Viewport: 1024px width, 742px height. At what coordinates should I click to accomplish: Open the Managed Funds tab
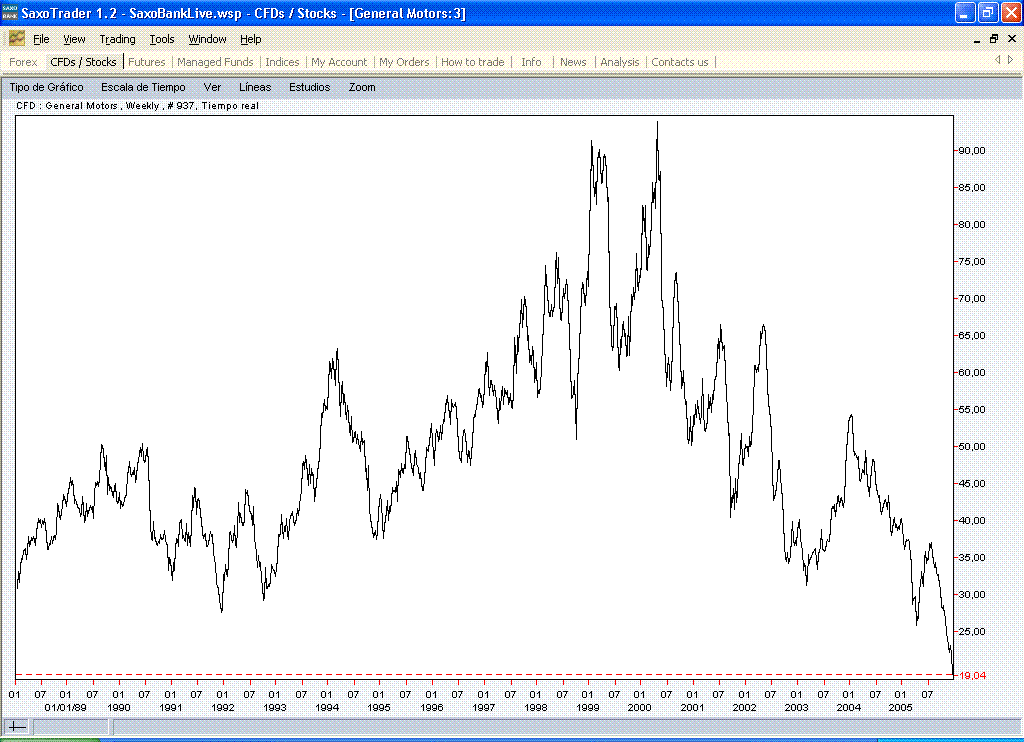coord(215,62)
